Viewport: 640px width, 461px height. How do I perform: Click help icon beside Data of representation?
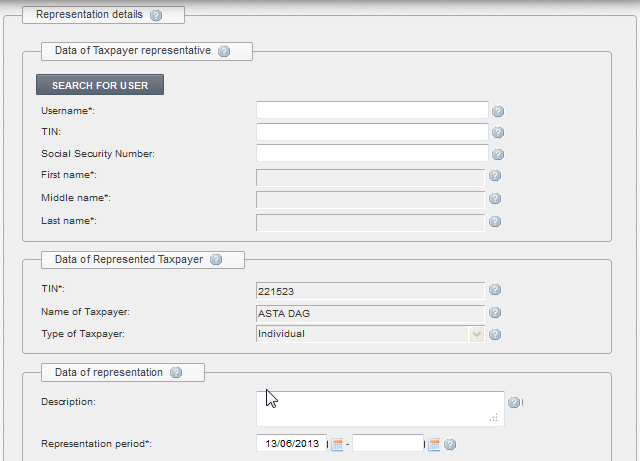tap(176, 372)
